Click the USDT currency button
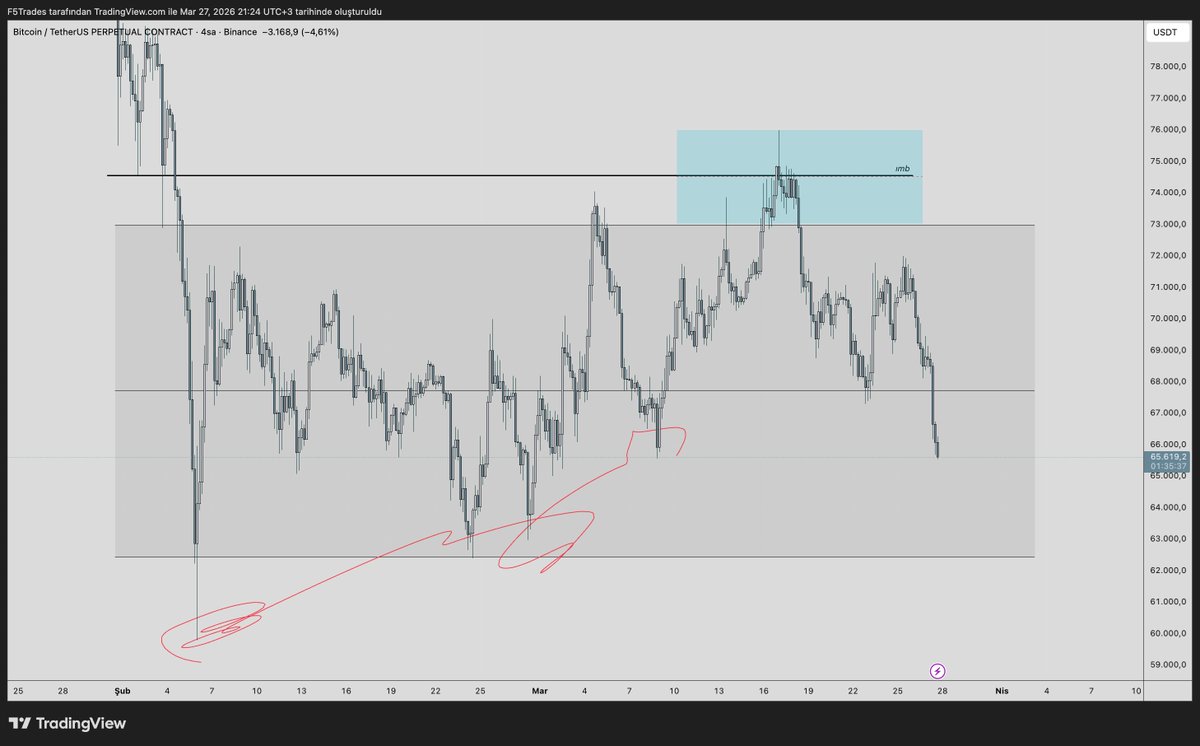The height and width of the screenshot is (746, 1200). tap(1165, 32)
